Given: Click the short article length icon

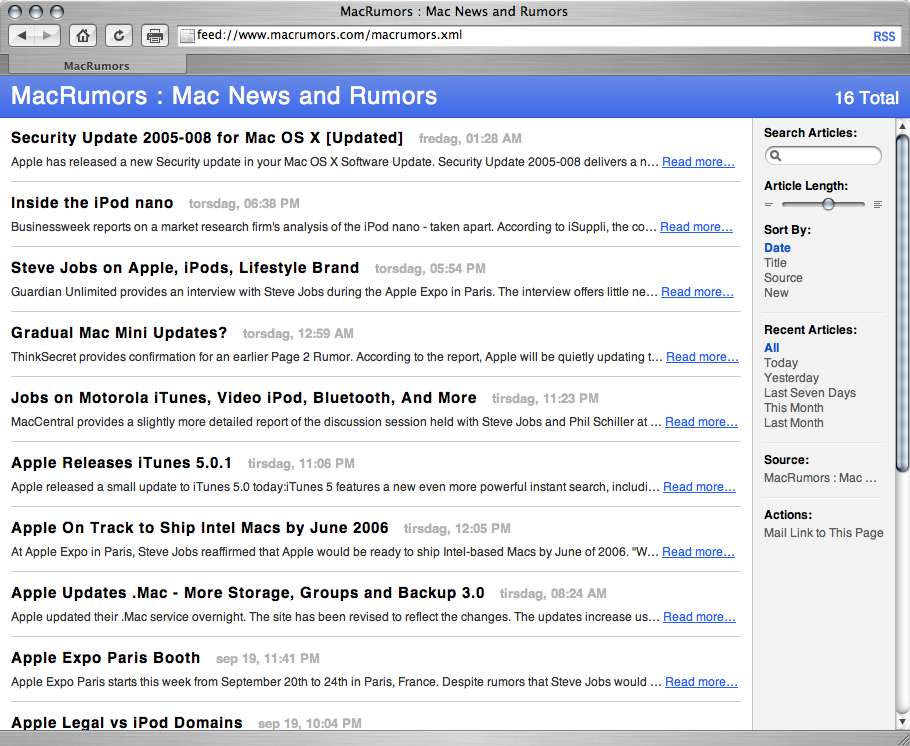Looking at the screenshot, I should pyautogui.click(x=769, y=204).
